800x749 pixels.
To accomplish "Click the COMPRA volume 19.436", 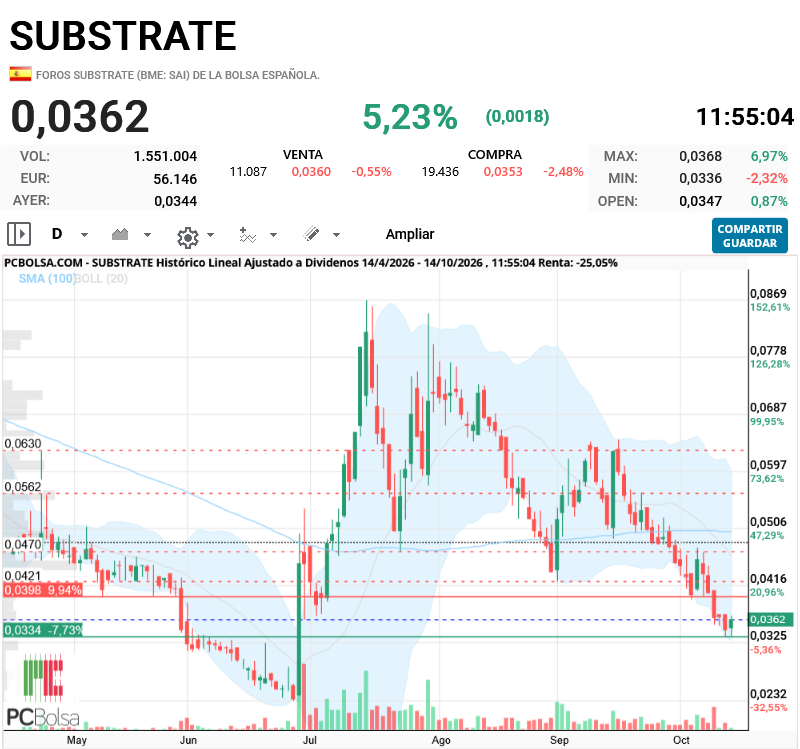I will (440, 172).
